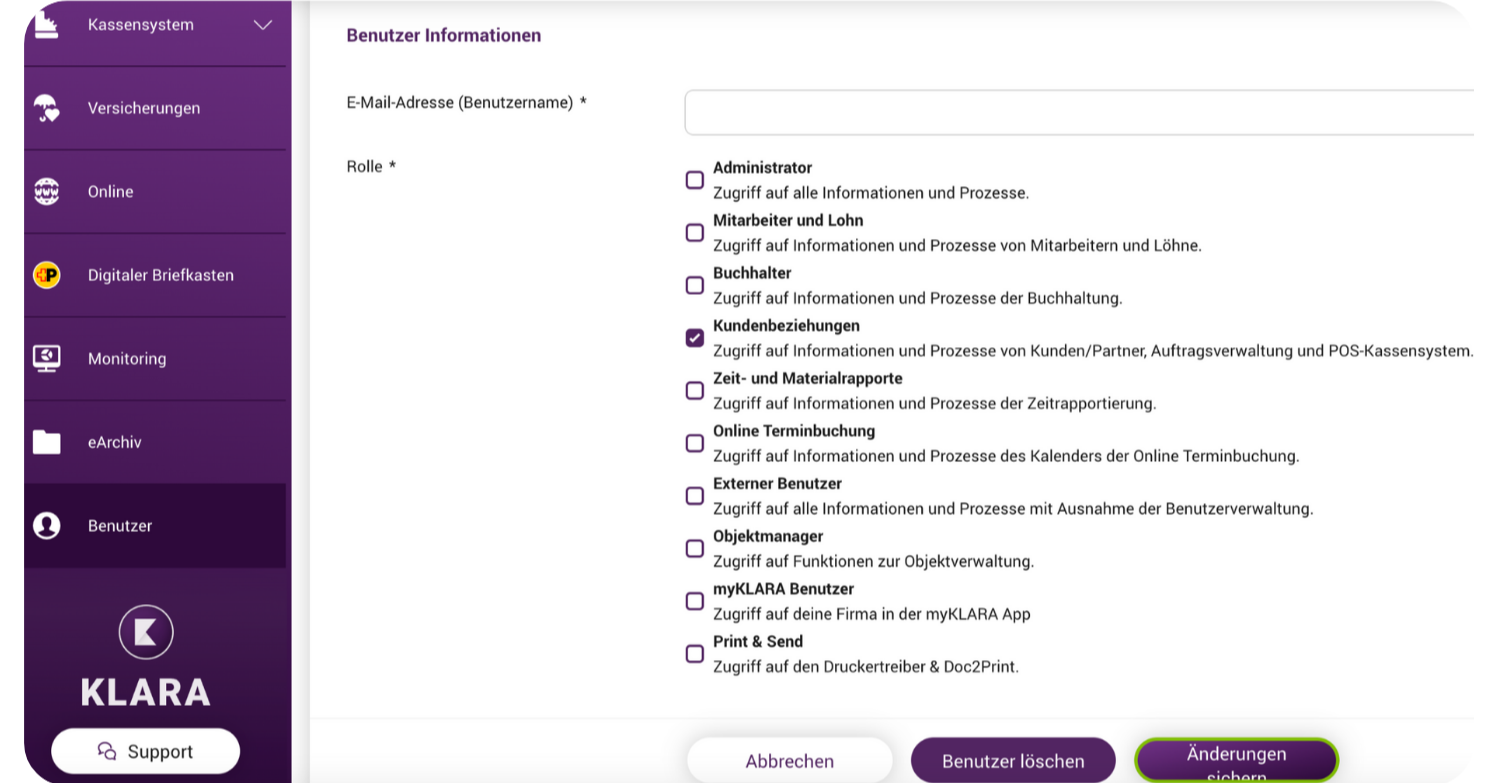The width and height of the screenshot is (1495, 783).
Task: Click the KLARA logo icon
Action: (146, 632)
